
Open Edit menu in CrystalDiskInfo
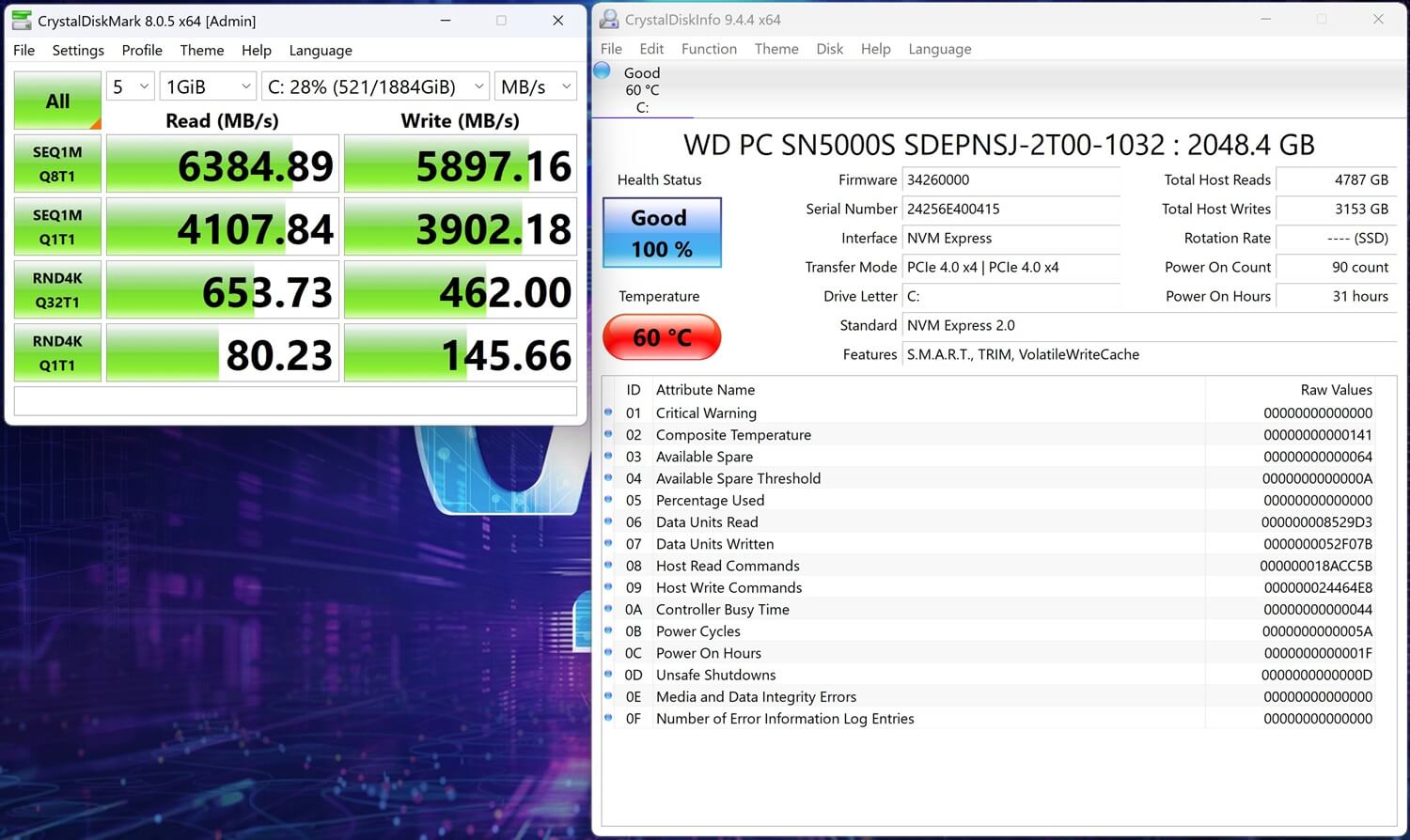(x=651, y=49)
